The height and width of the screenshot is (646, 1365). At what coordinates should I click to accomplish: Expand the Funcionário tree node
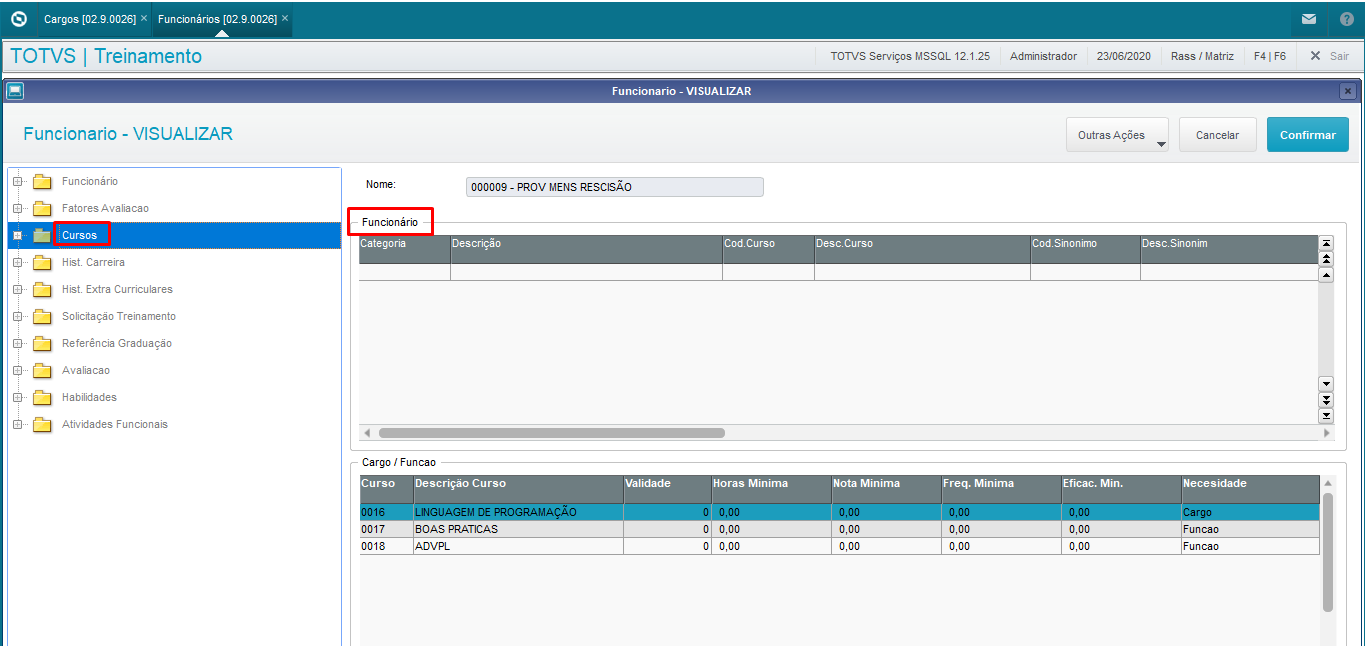[x=17, y=181]
